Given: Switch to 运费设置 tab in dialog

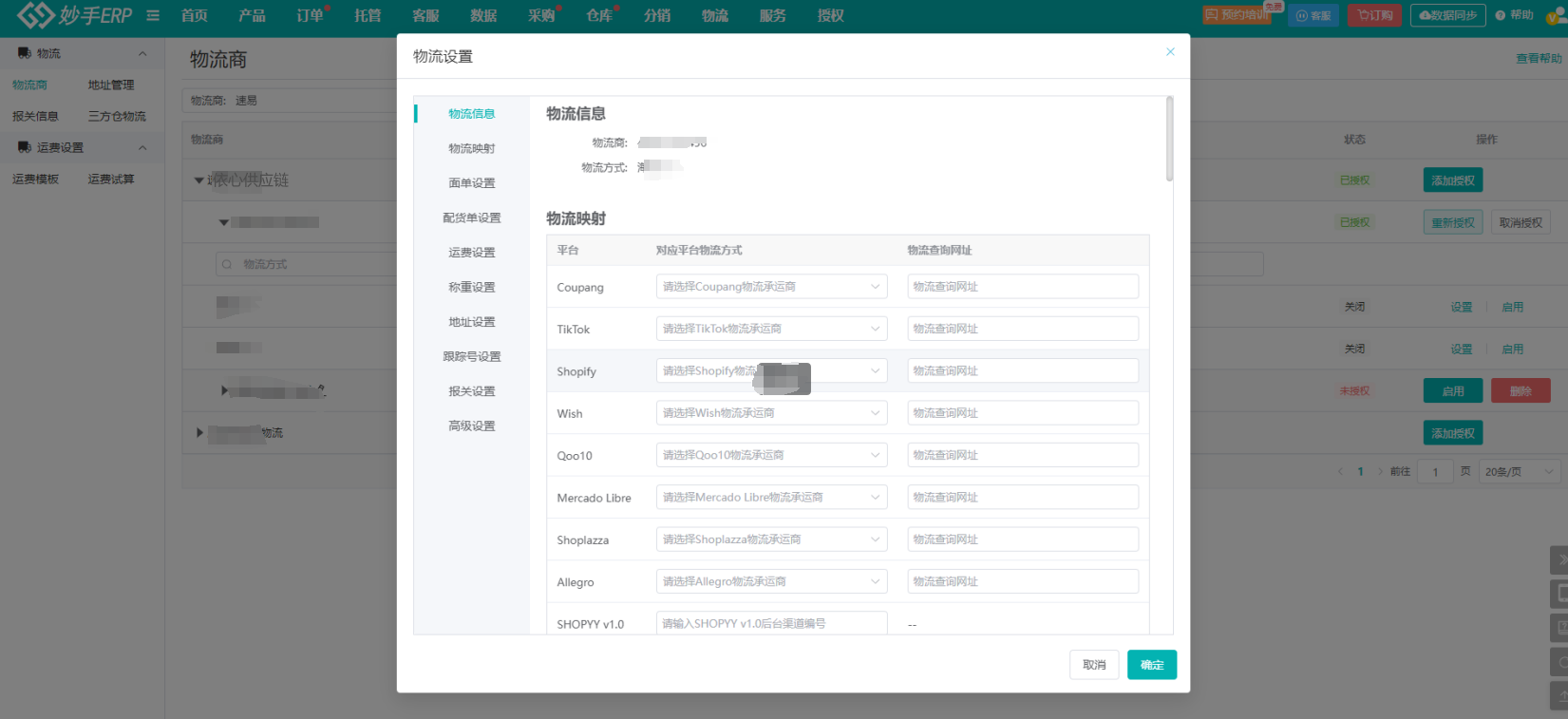Looking at the screenshot, I should [472, 253].
